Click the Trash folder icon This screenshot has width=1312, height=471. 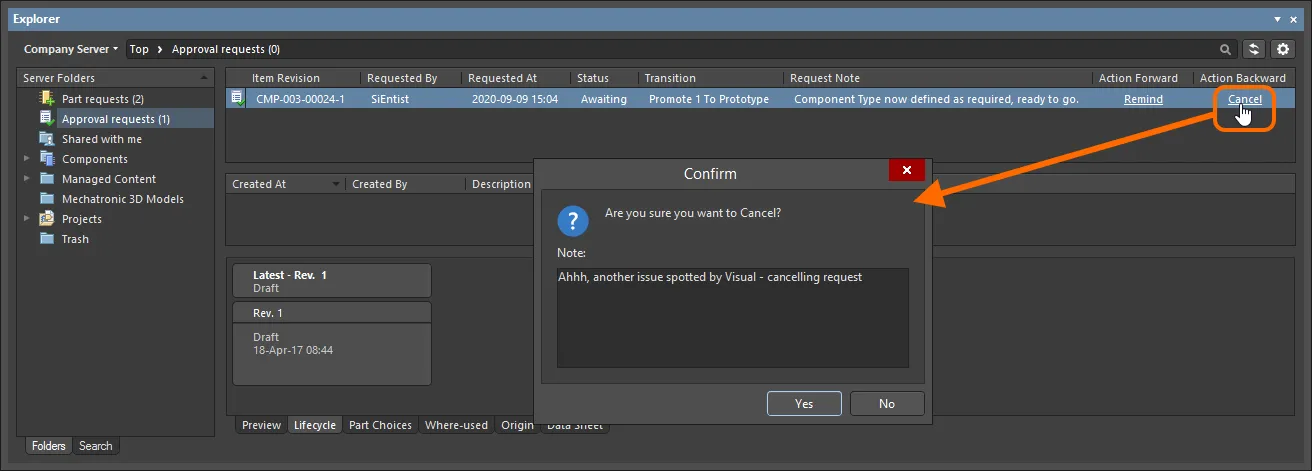tap(46, 239)
